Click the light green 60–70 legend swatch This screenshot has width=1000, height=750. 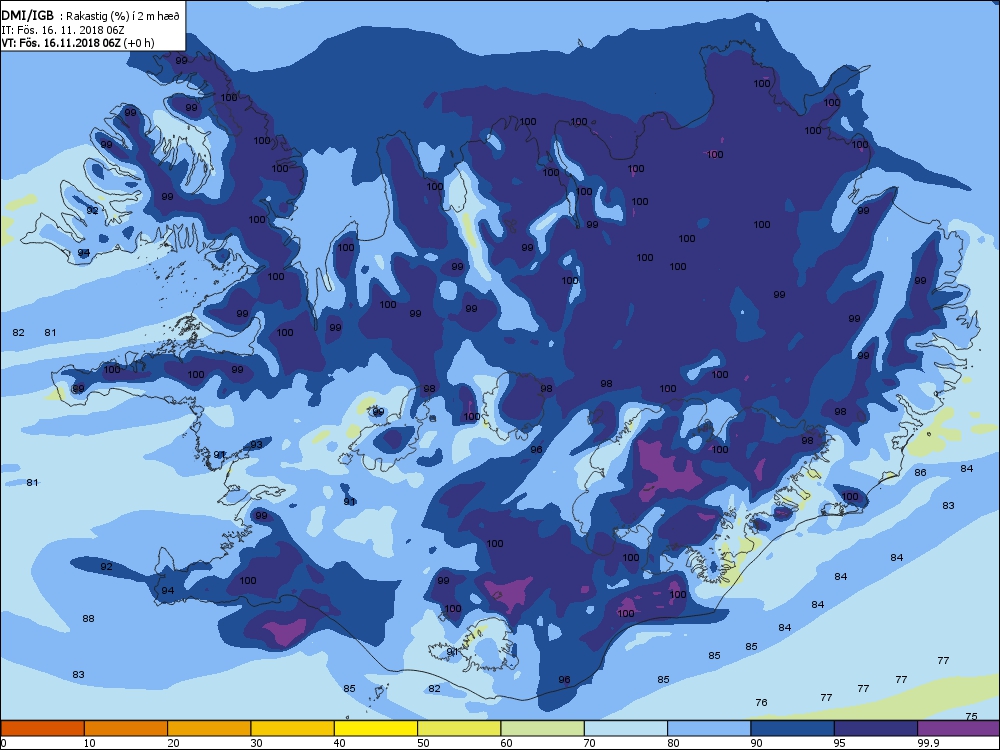tap(543, 728)
